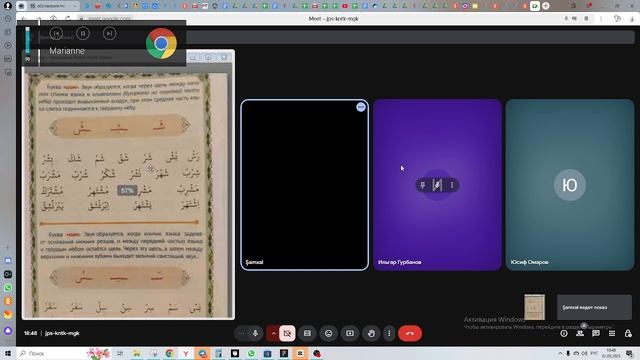Raise hand in the meeting

(371, 333)
